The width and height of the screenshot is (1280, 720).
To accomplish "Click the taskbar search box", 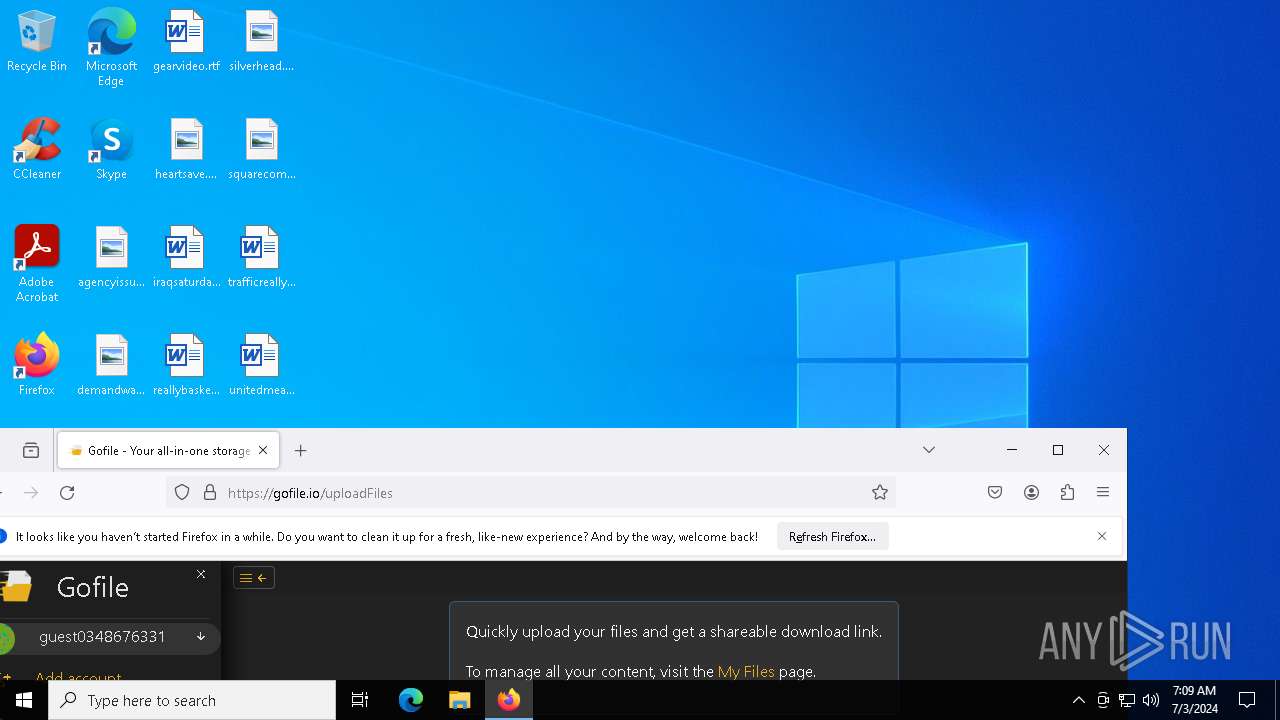I will click(192, 700).
